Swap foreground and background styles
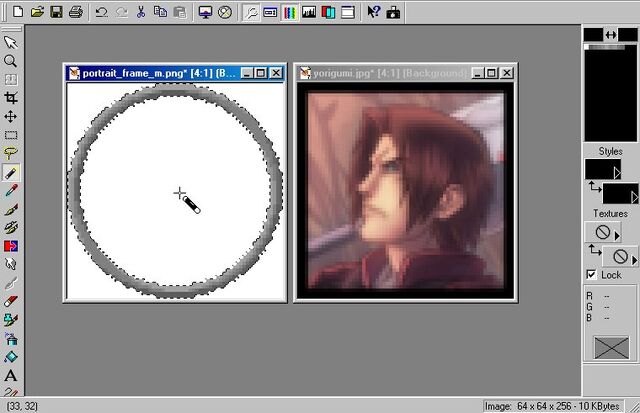Viewport: 640px width, 413px height. tap(594, 187)
